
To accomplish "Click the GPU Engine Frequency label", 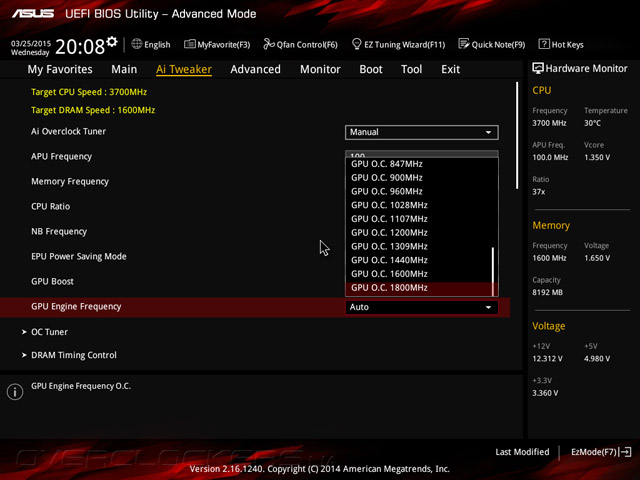I will 76,307.
